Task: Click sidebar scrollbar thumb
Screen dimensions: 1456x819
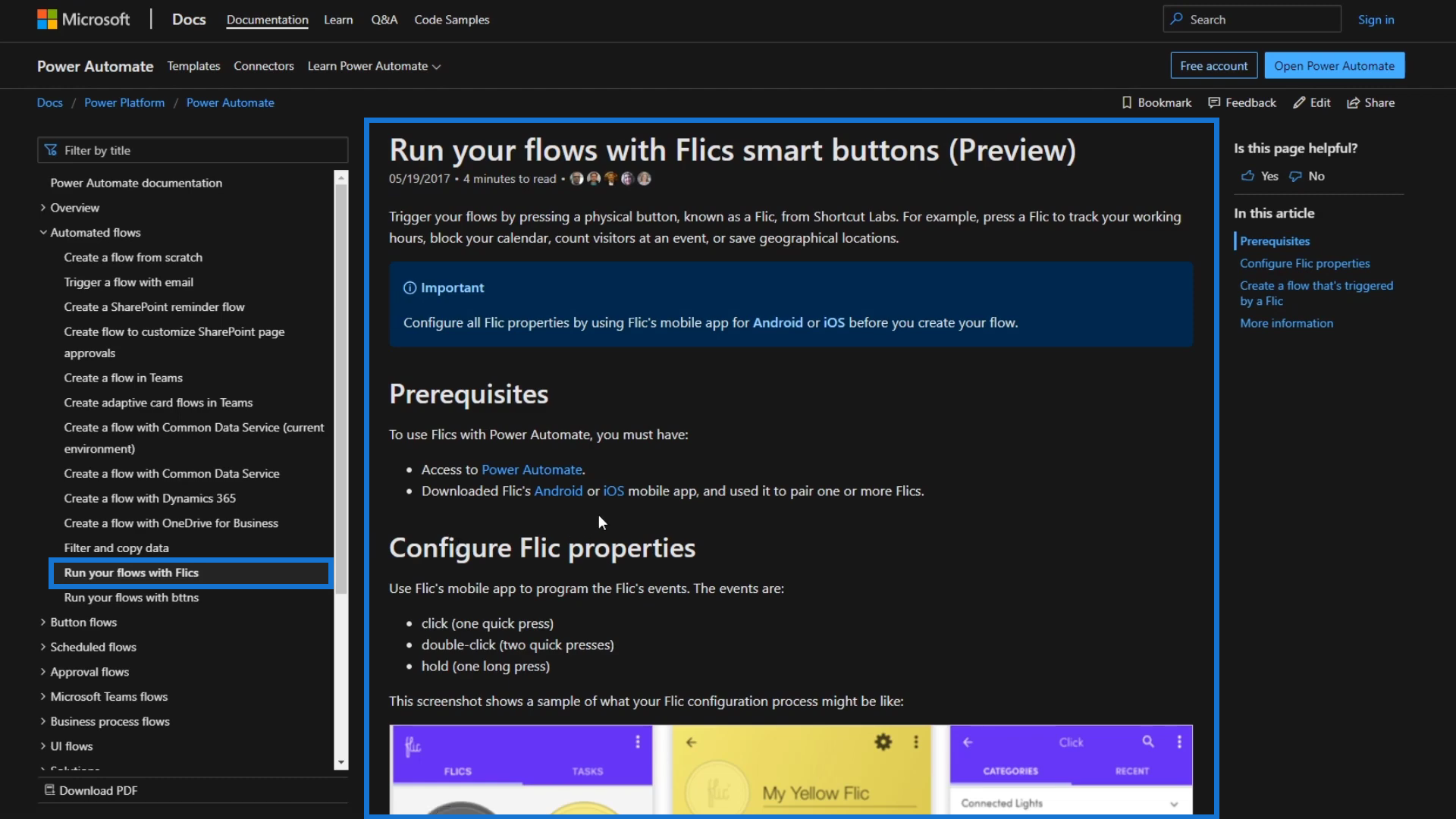Action: (x=341, y=388)
